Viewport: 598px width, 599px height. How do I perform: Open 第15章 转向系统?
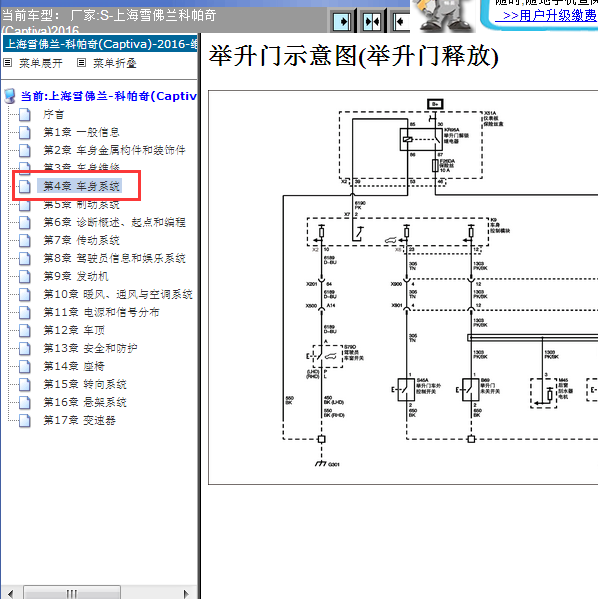[85, 384]
